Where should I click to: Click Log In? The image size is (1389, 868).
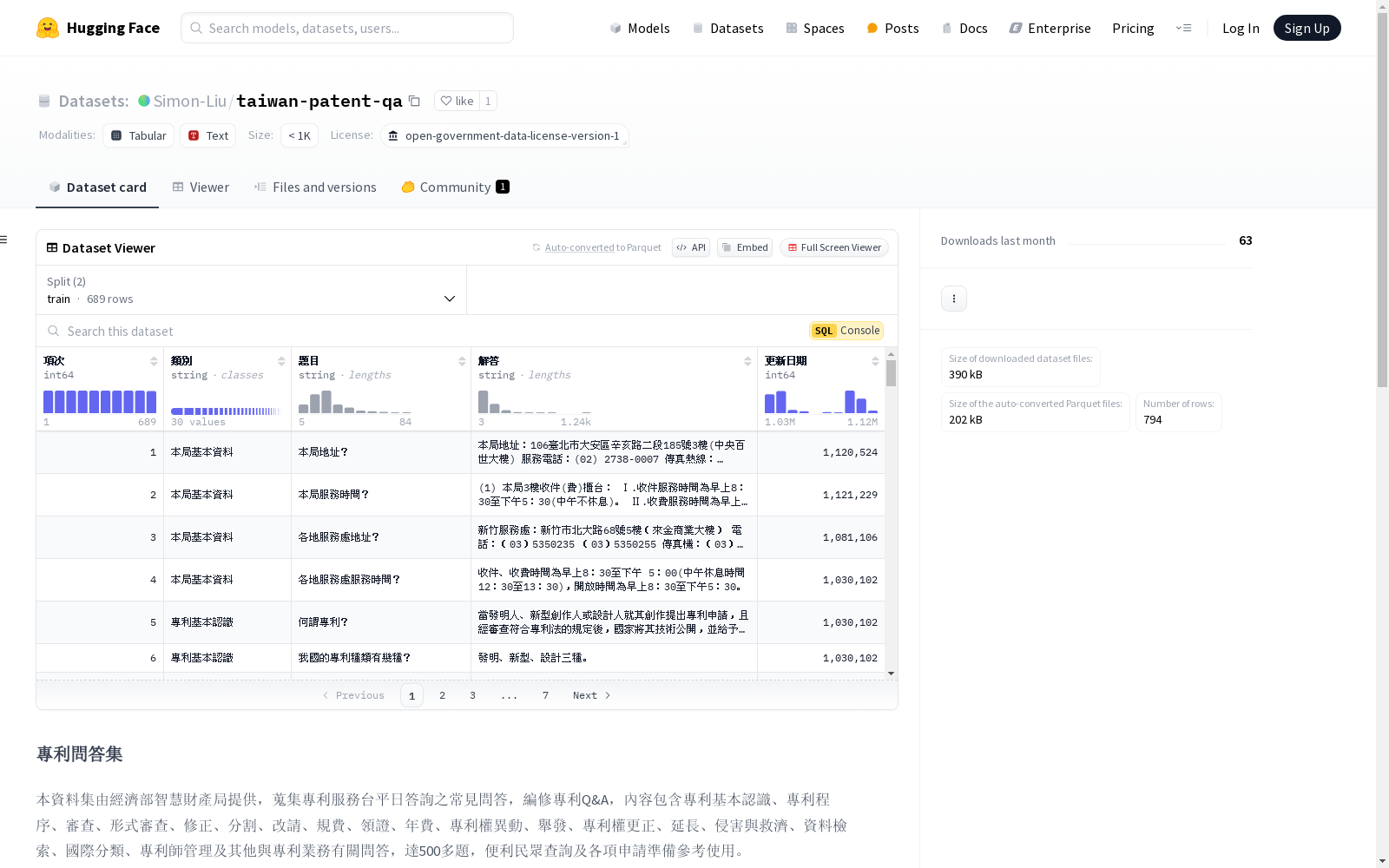click(1241, 28)
